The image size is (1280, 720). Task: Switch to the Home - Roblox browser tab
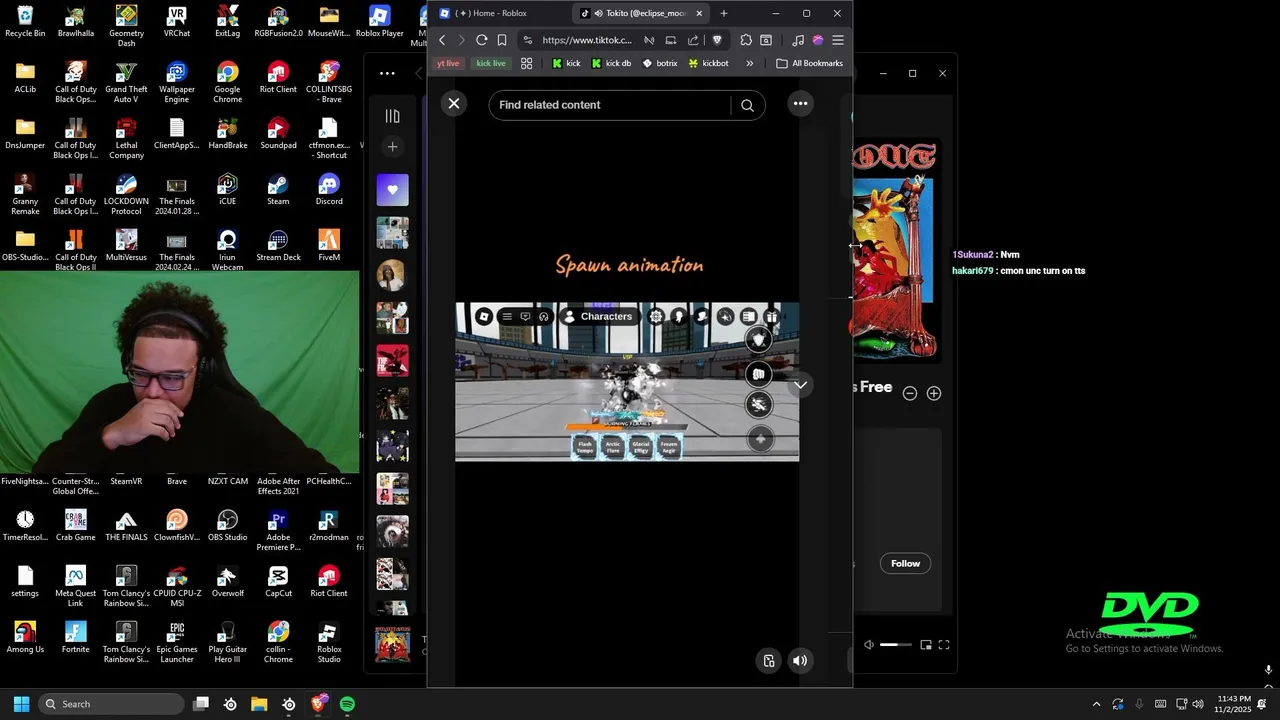coord(497,13)
